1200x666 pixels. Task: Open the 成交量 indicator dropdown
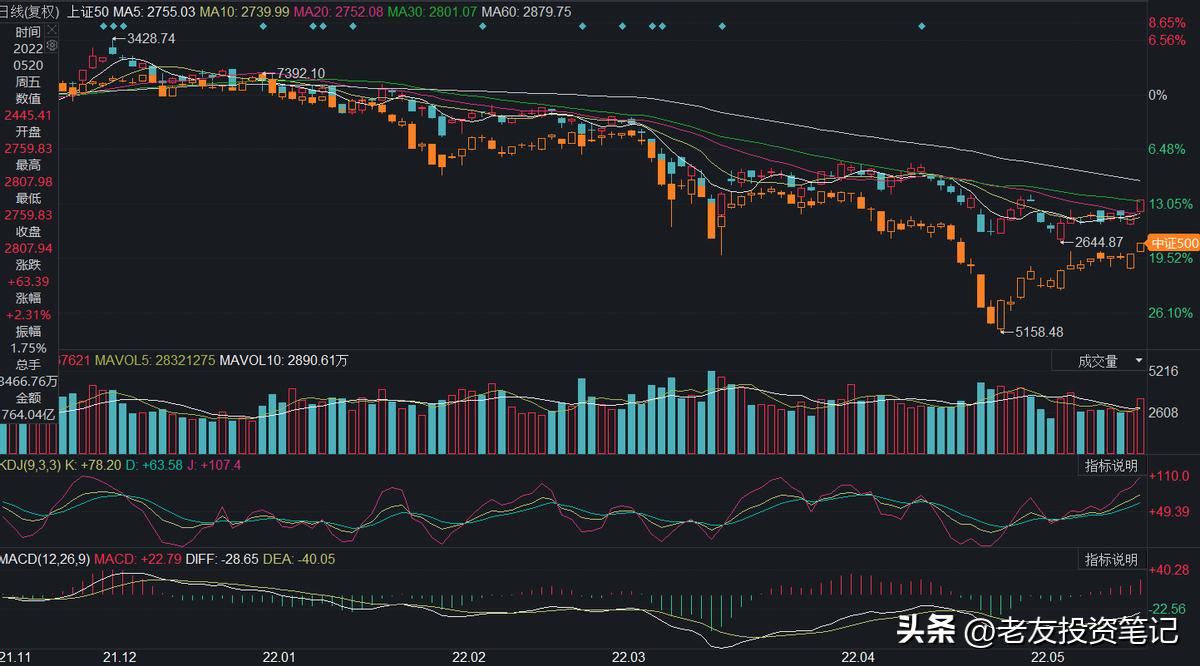pyautogui.click(x=1096, y=362)
